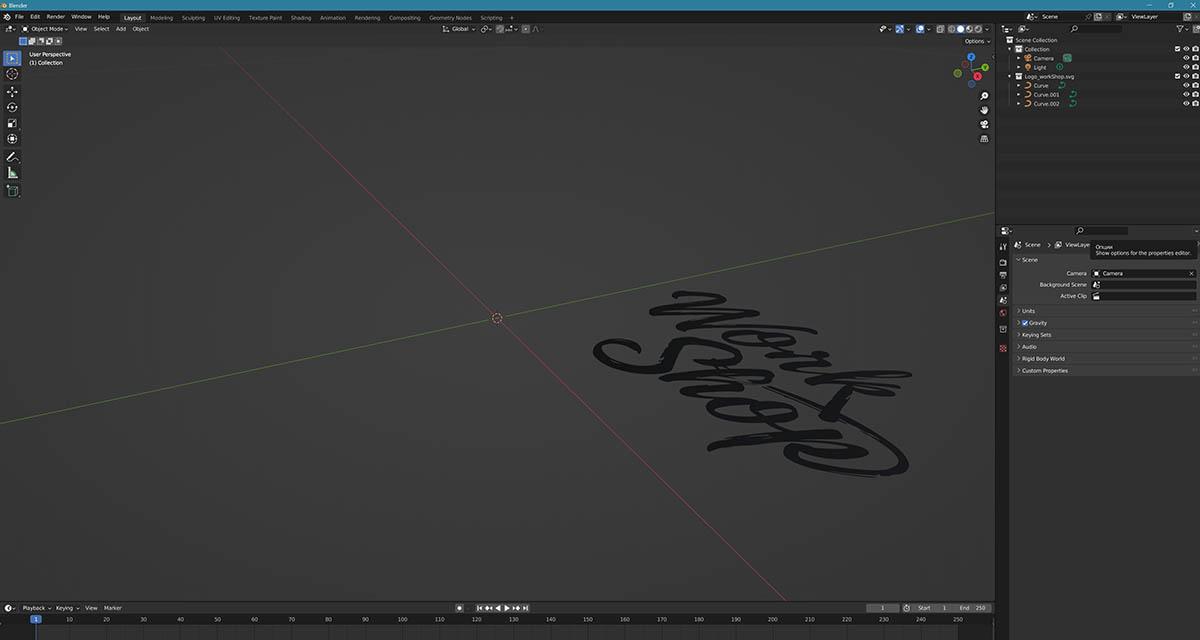Clear the Camera field with X
Viewport: 1200px width, 640px height.
tap(1191, 273)
